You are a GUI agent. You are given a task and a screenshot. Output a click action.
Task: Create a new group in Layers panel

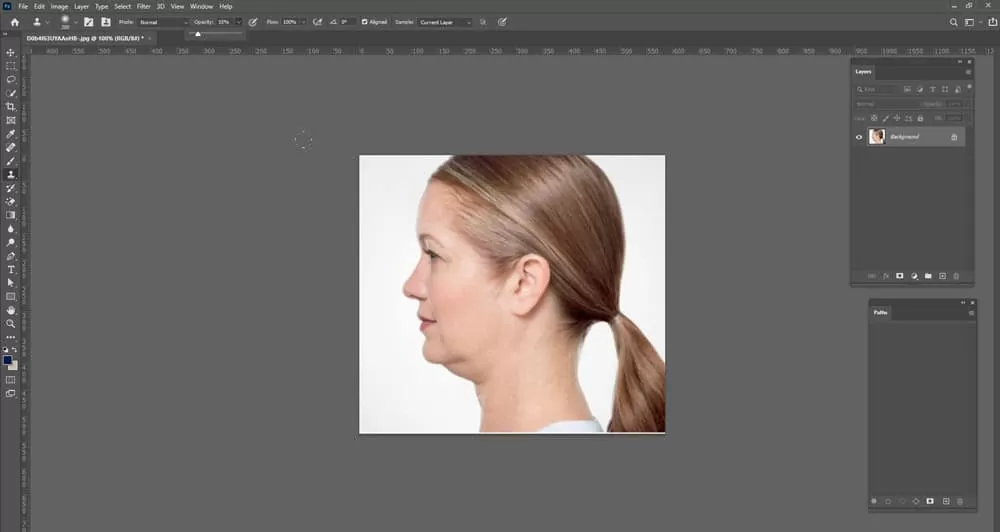928,276
